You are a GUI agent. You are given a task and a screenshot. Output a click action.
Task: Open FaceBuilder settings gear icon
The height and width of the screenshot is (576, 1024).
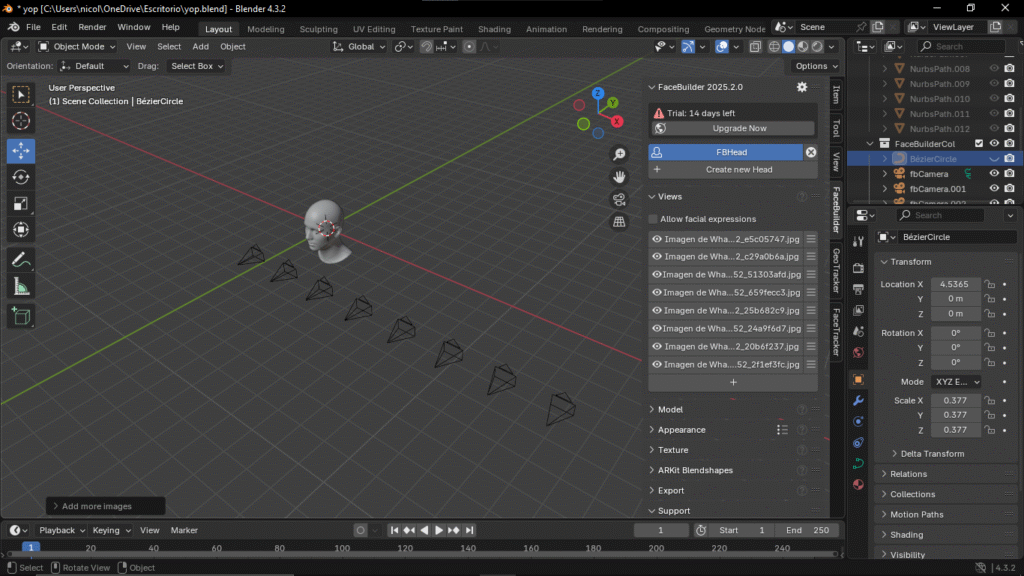click(801, 87)
